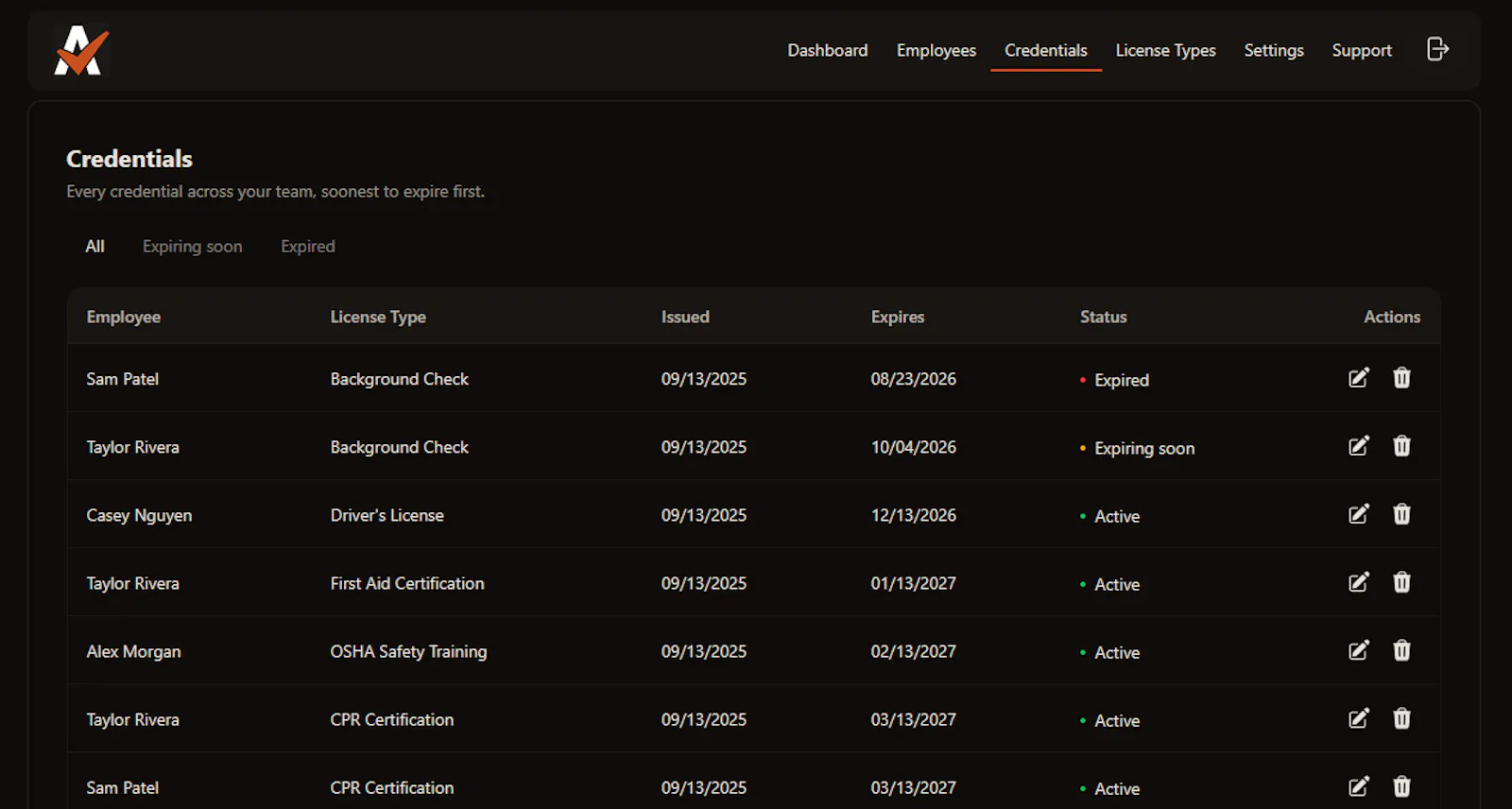Show All credentials filter
This screenshot has height=809, width=1512.
coord(94,246)
